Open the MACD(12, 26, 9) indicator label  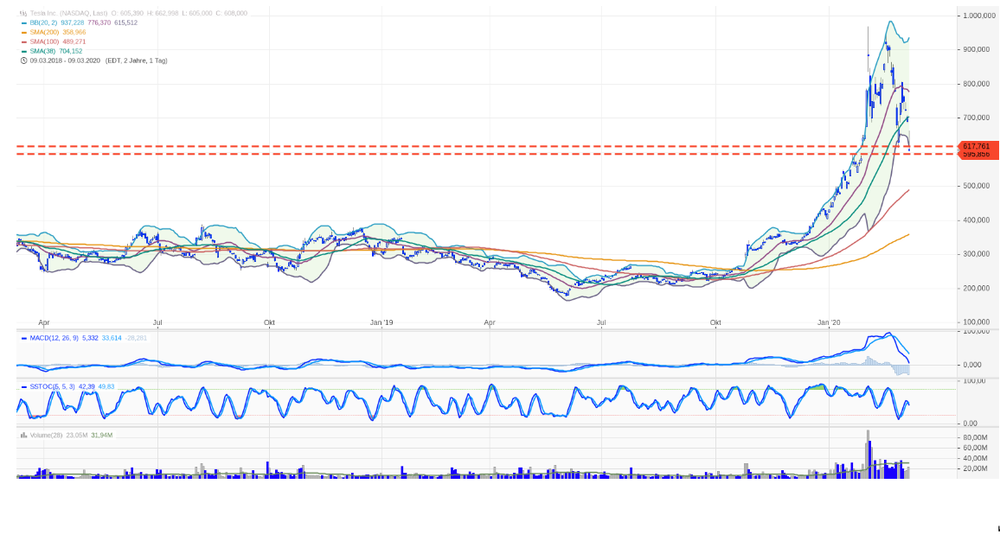pos(54,338)
